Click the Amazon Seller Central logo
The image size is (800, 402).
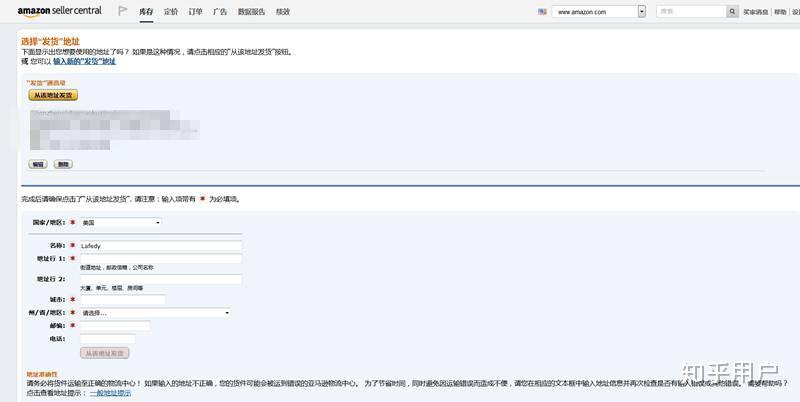(x=59, y=11)
